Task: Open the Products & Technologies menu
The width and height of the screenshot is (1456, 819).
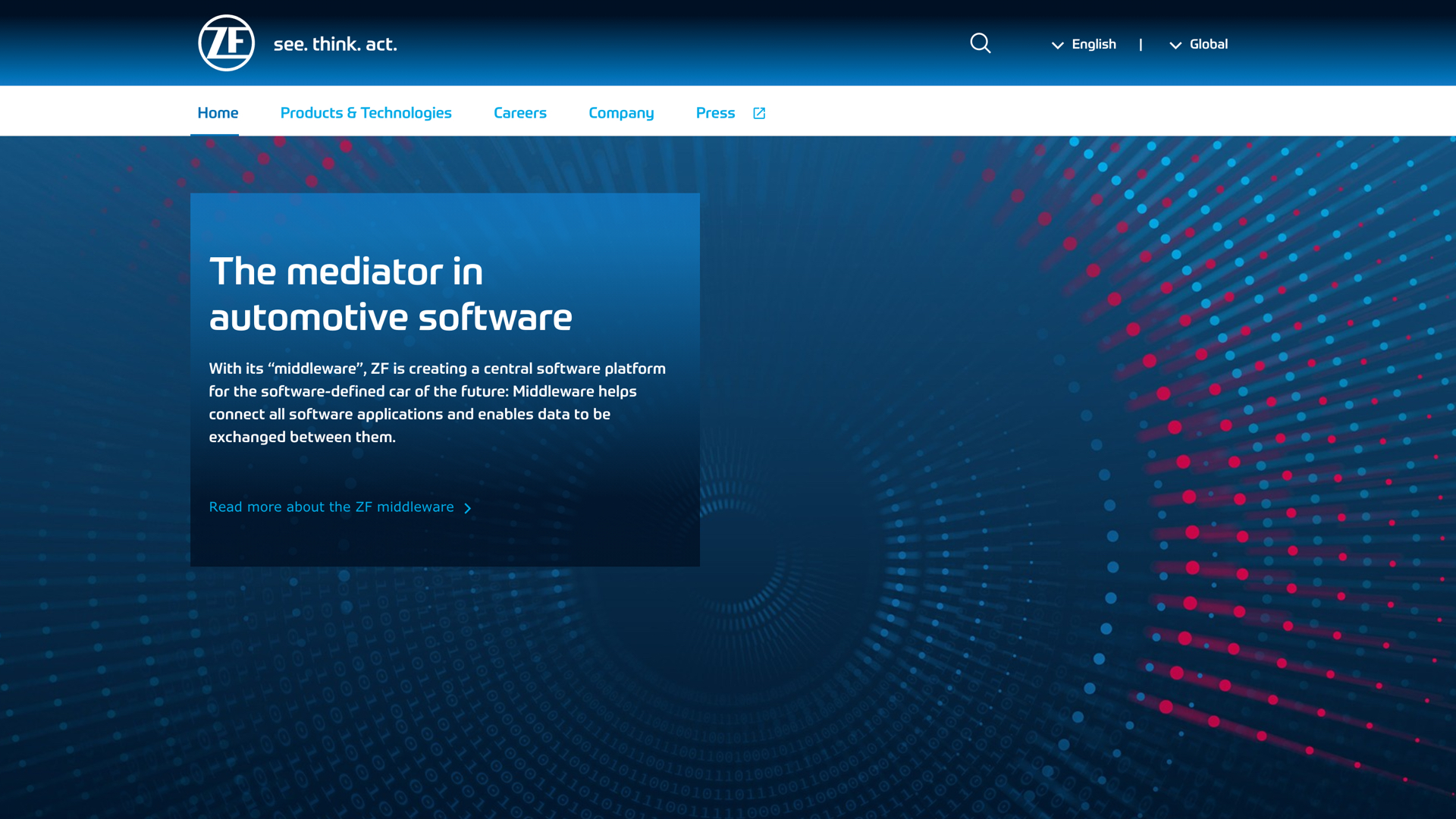Action: [366, 113]
